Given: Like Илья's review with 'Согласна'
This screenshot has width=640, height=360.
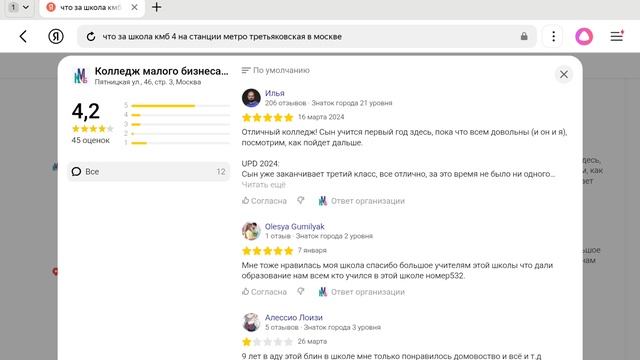Looking at the screenshot, I should coord(264,200).
